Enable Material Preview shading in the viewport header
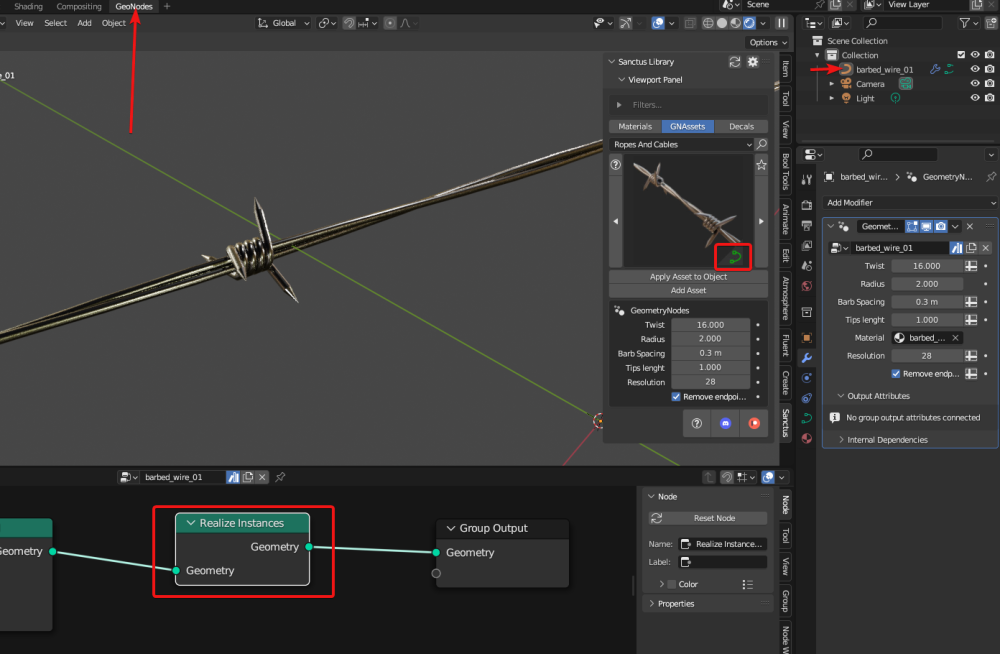 tap(735, 22)
